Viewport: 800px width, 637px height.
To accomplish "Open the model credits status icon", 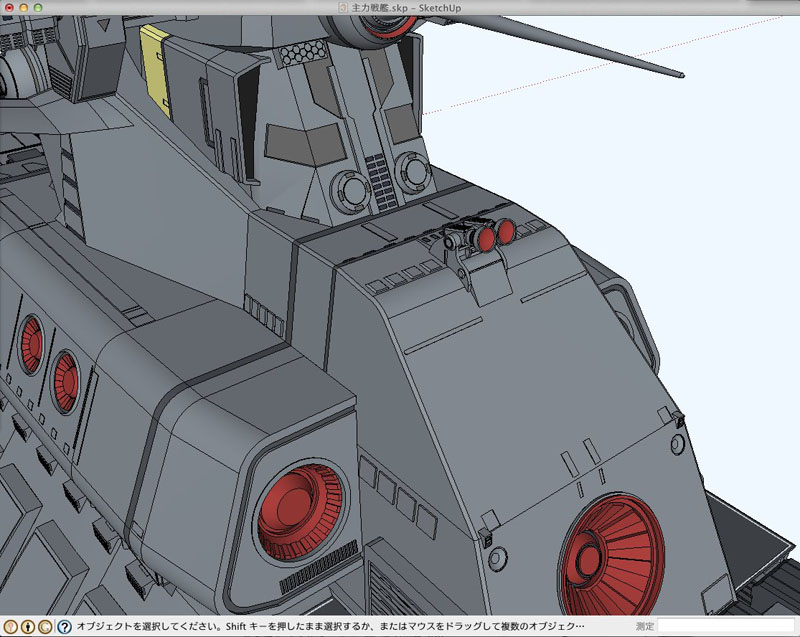I will (28, 627).
